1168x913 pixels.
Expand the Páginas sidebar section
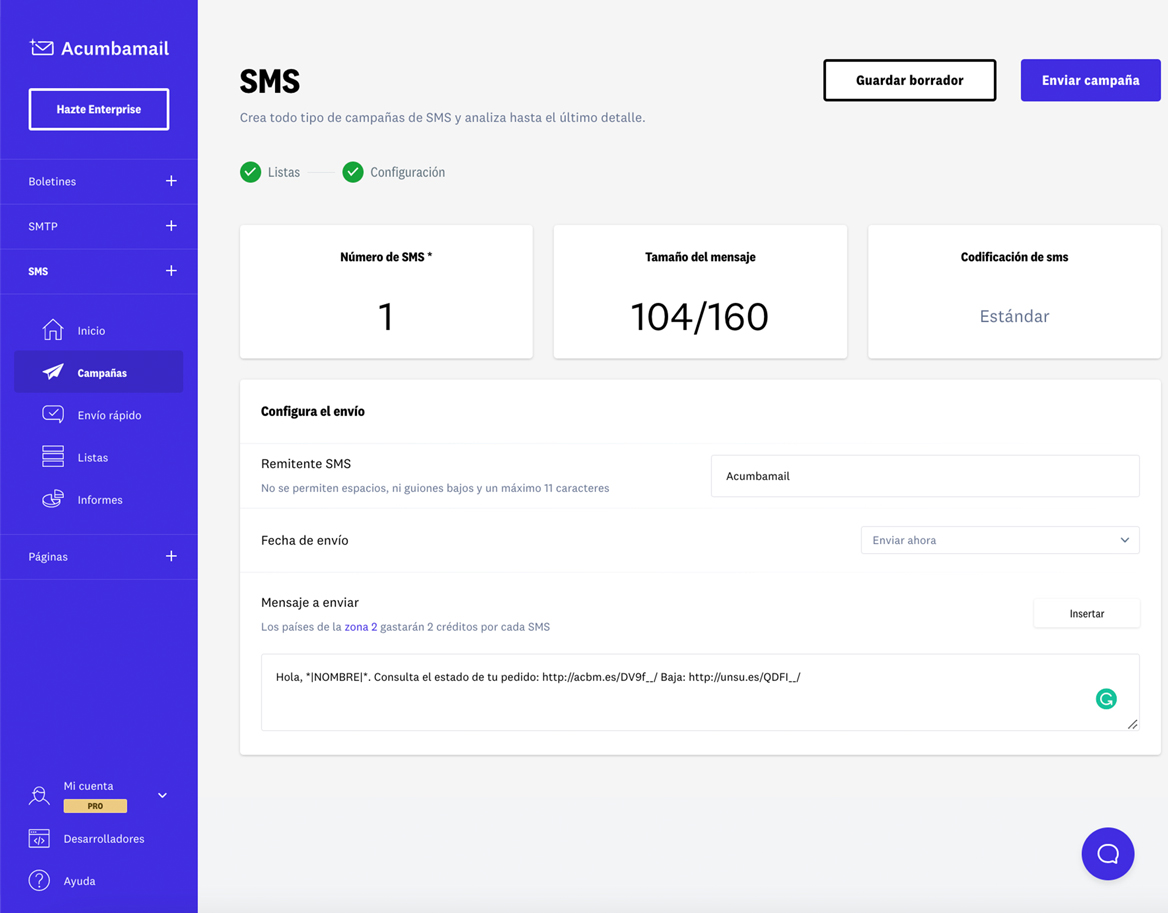[171, 556]
